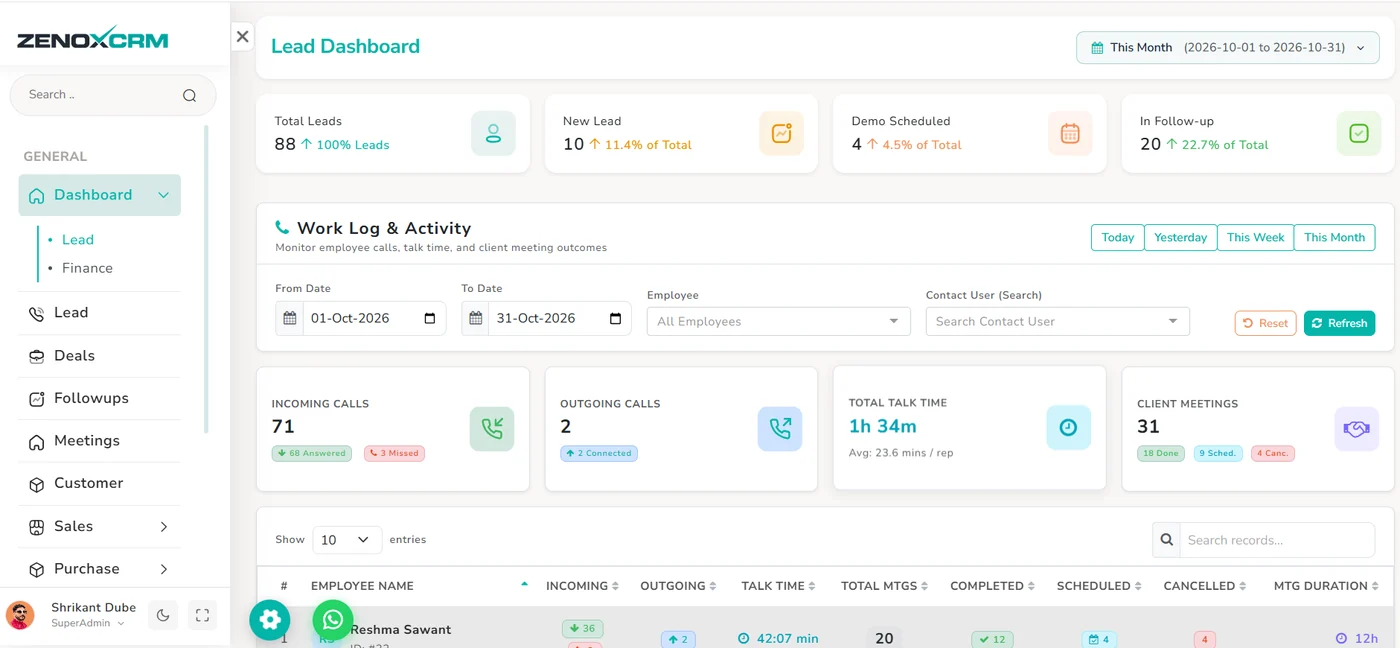Image resolution: width=1400 pixels, height=648 pixels.
Task: Close the sidebar with the X button
Action: 242,37
